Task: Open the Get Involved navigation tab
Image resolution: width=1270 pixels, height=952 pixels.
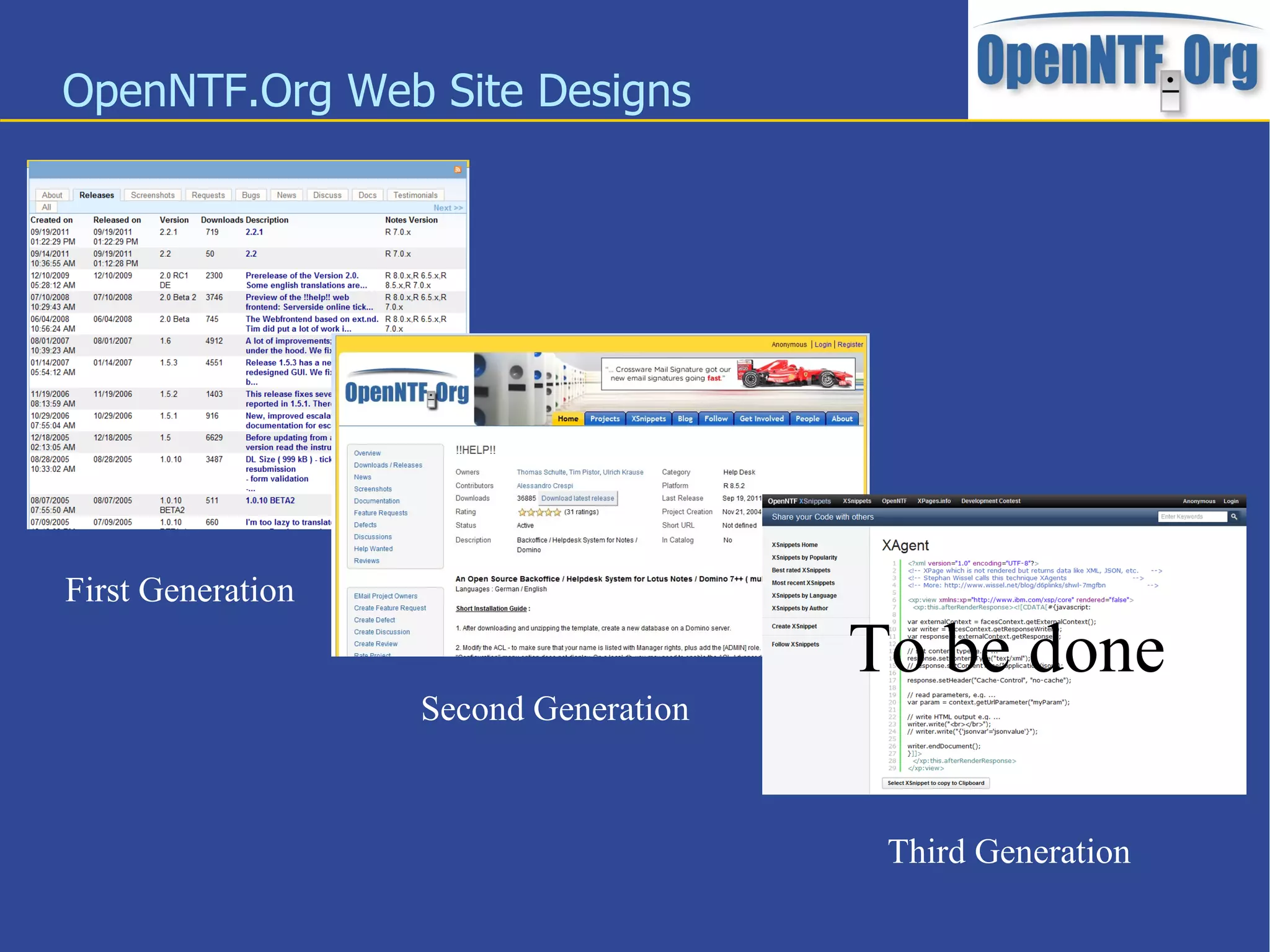Action: point(762,419)
